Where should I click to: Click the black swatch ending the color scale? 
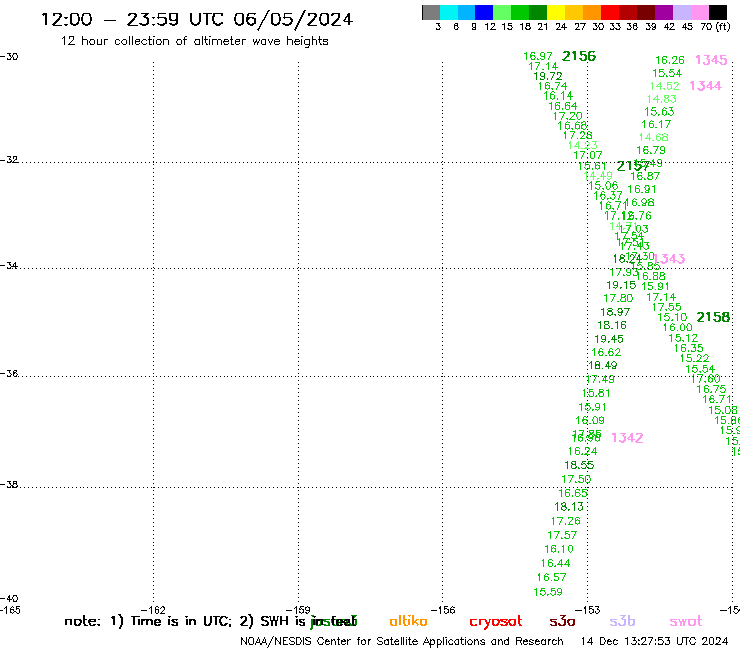[x=718, y=13]
